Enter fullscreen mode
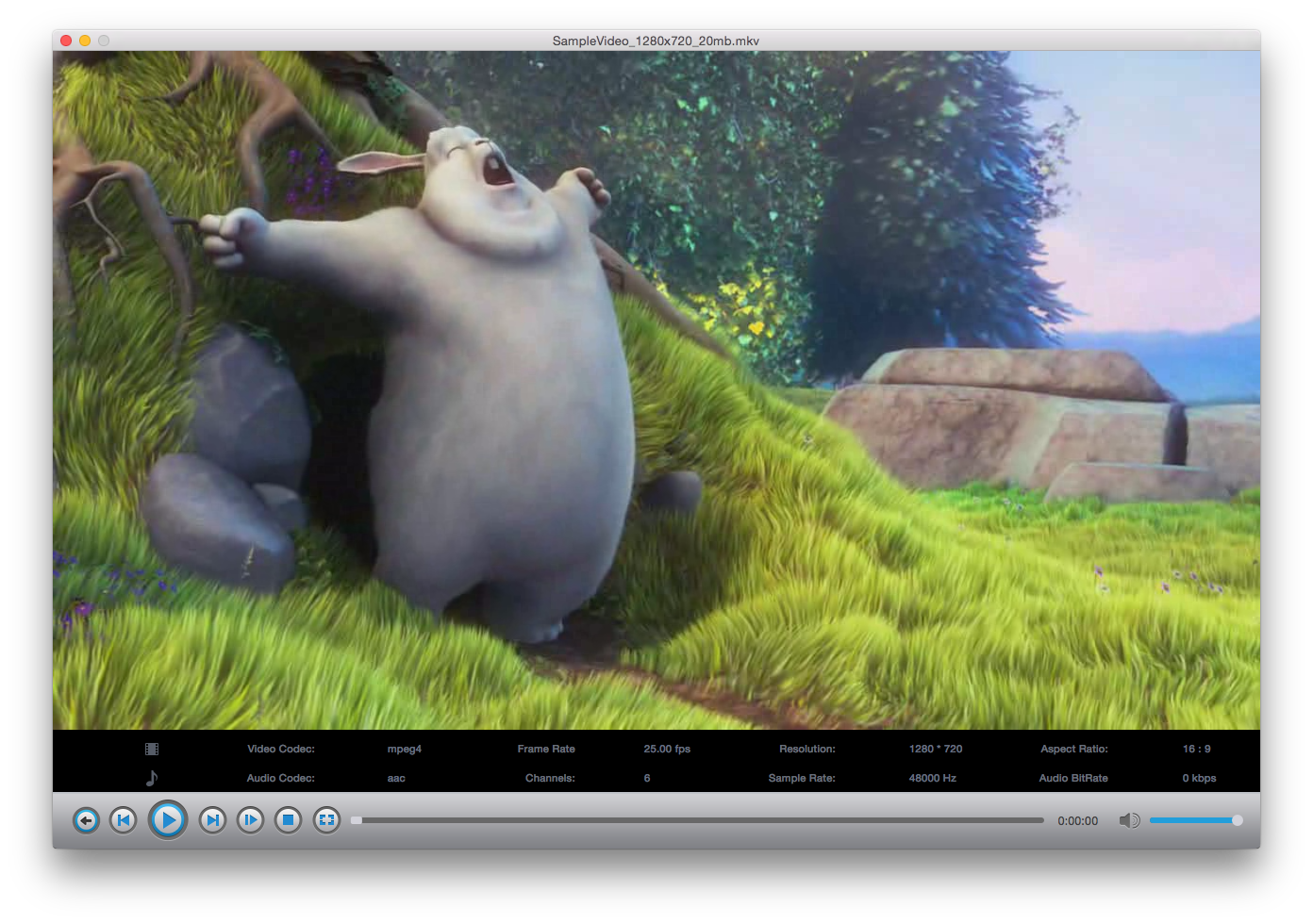 pos(326,820)
